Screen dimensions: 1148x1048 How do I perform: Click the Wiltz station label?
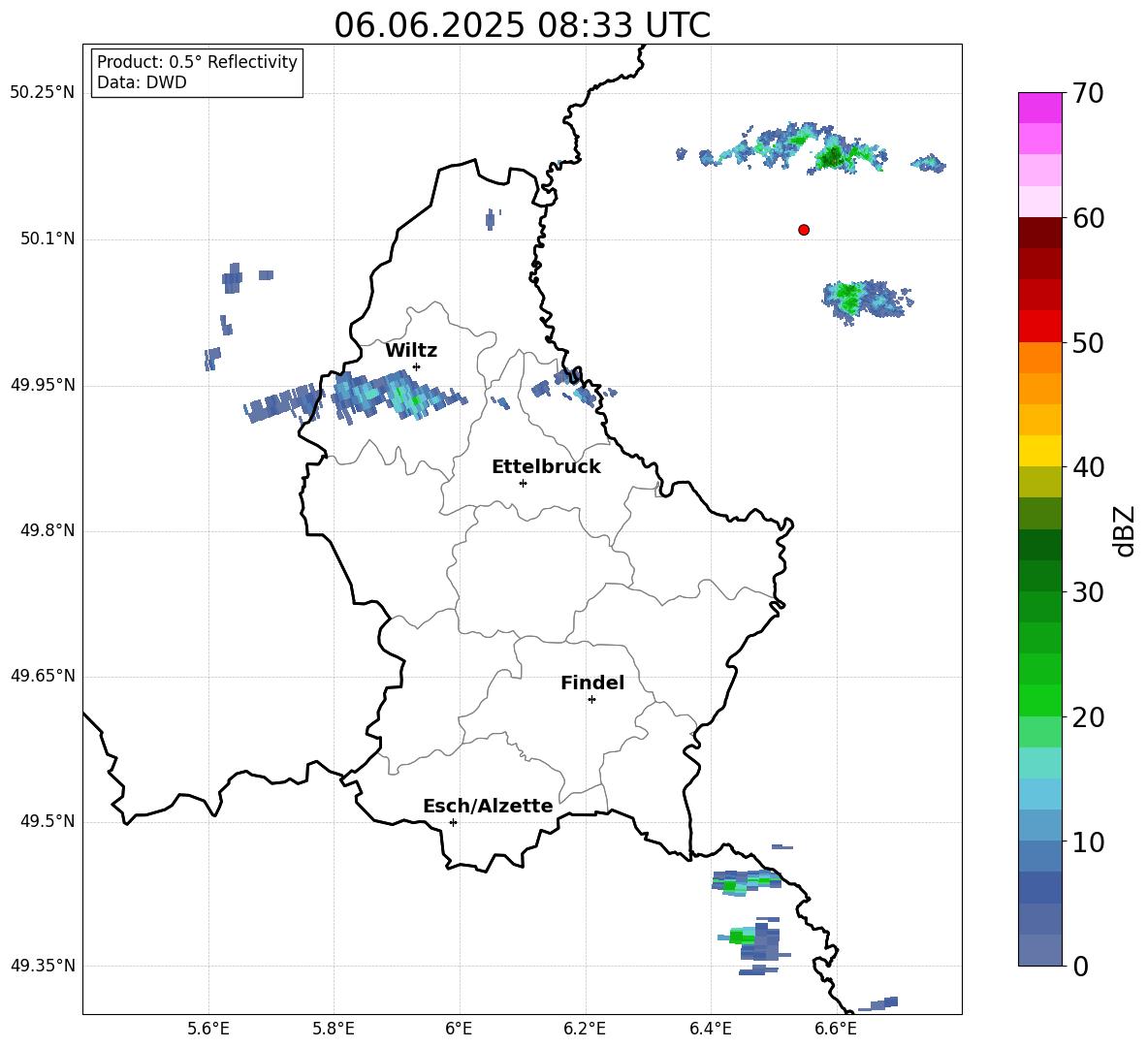pyautogui.click(x=411, y=351)
